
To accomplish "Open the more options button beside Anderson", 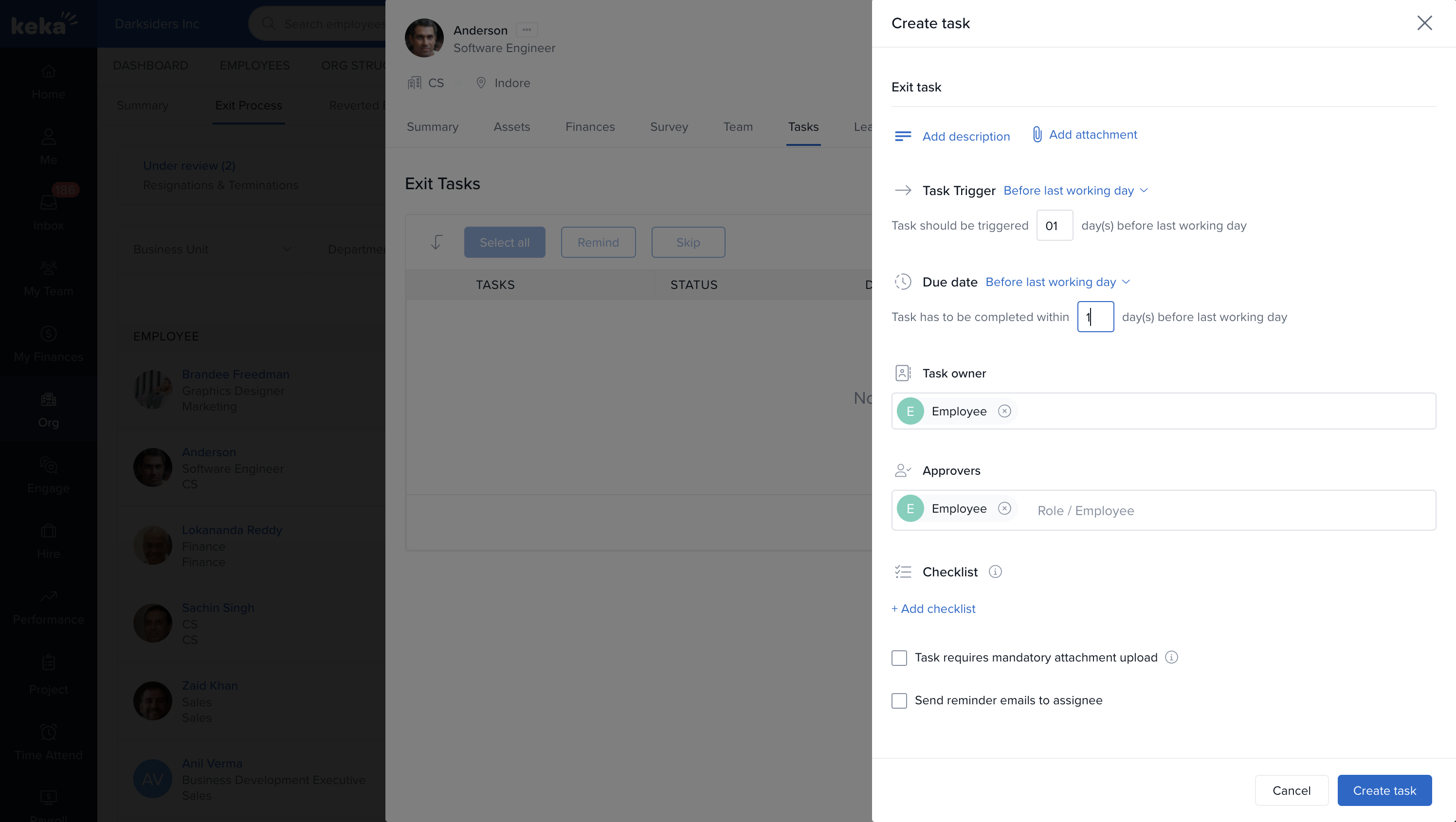I will tap(526, 30).
